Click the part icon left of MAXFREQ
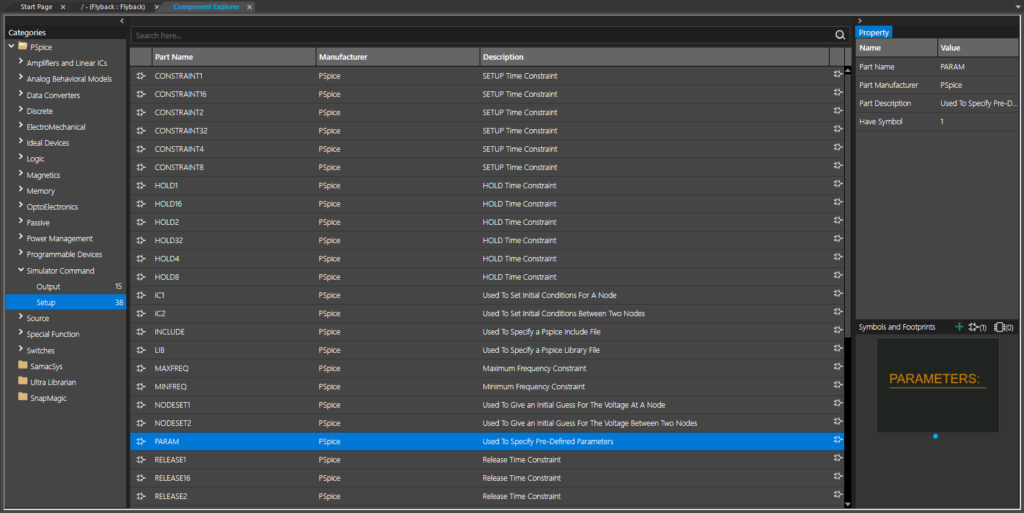Image resolution: width=1024 pixels, height=513 pixels. point(141,368)
